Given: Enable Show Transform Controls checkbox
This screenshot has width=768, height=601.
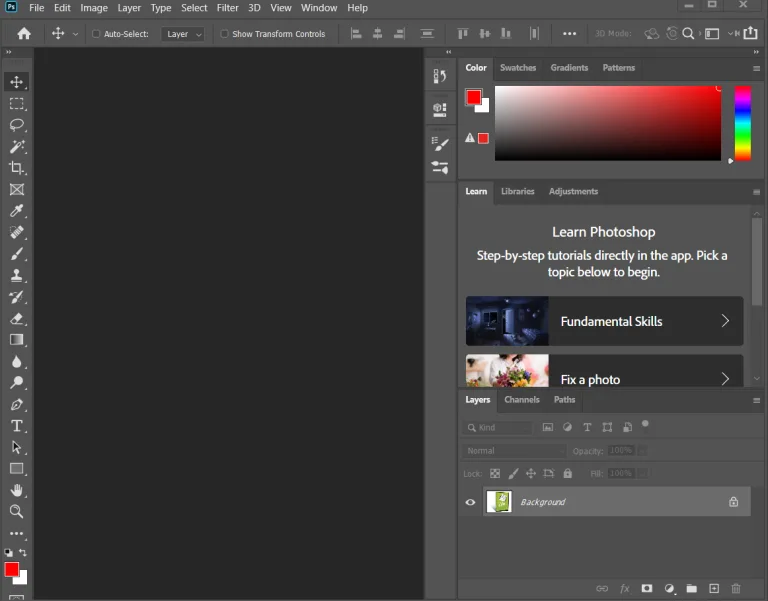Looking at the screenshot, I should click(224, 34).
